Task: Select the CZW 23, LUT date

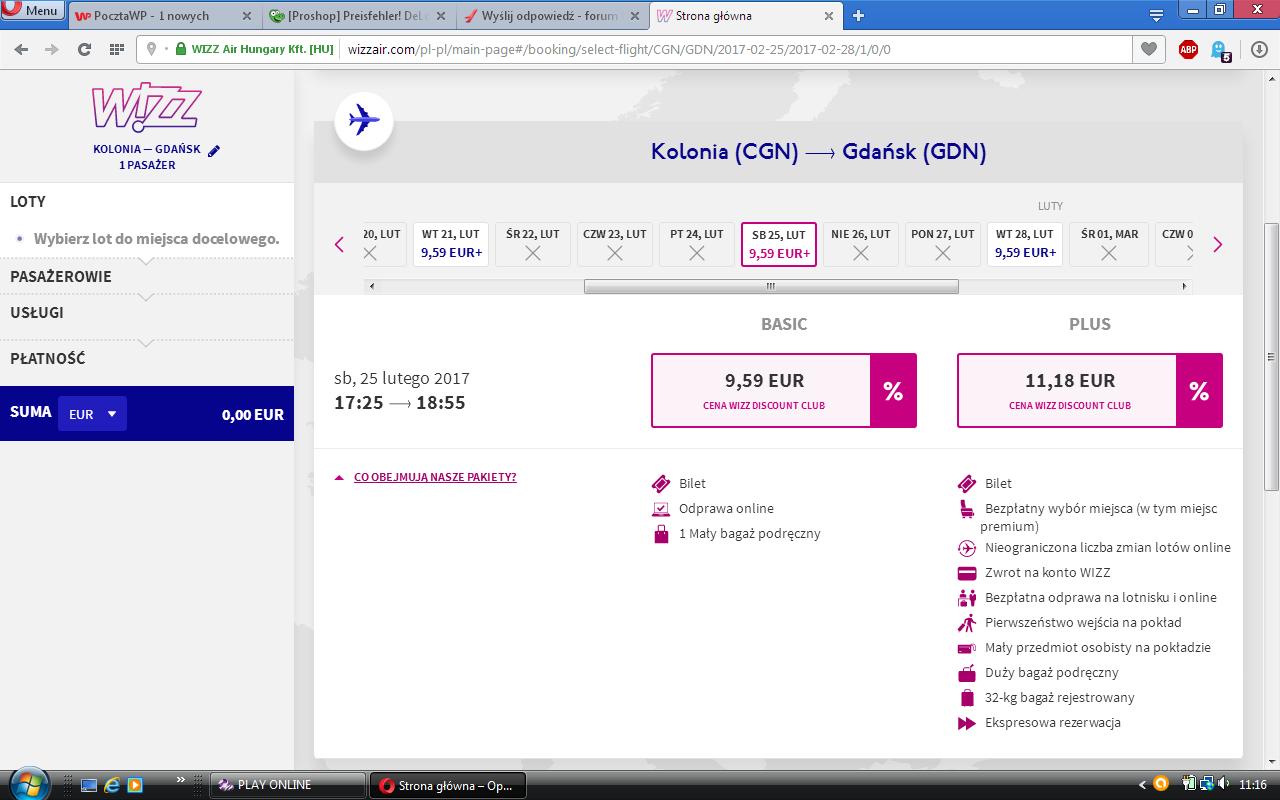Action: coord(615,244)
